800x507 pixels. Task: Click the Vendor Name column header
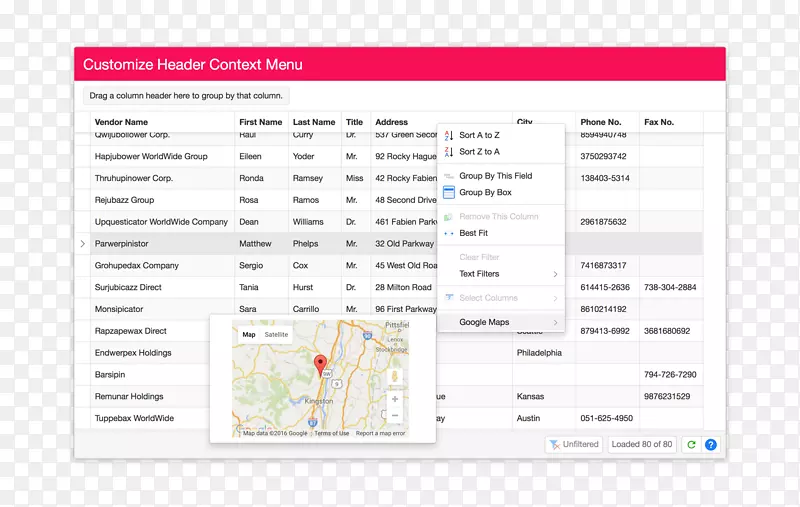(x=162, y=122)
